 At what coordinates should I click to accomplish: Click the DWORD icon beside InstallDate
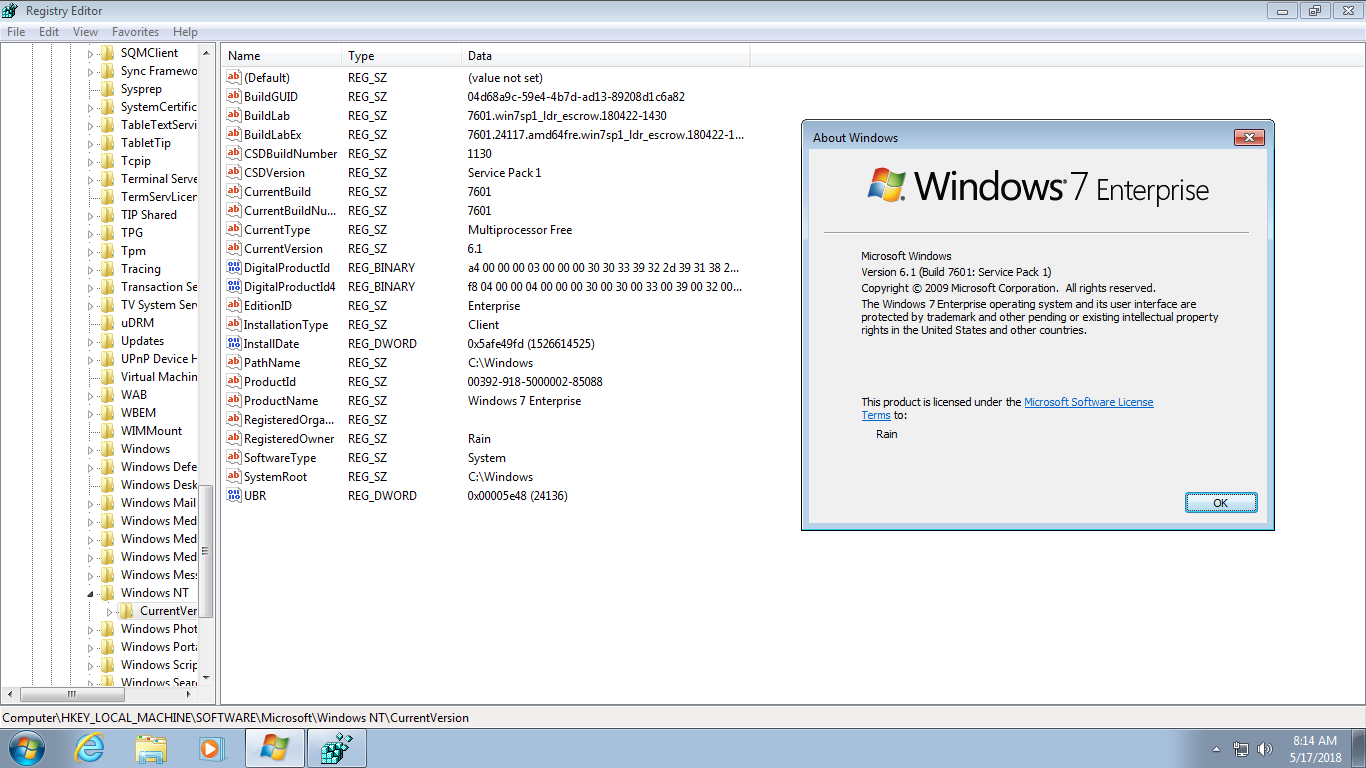[235, 344]
